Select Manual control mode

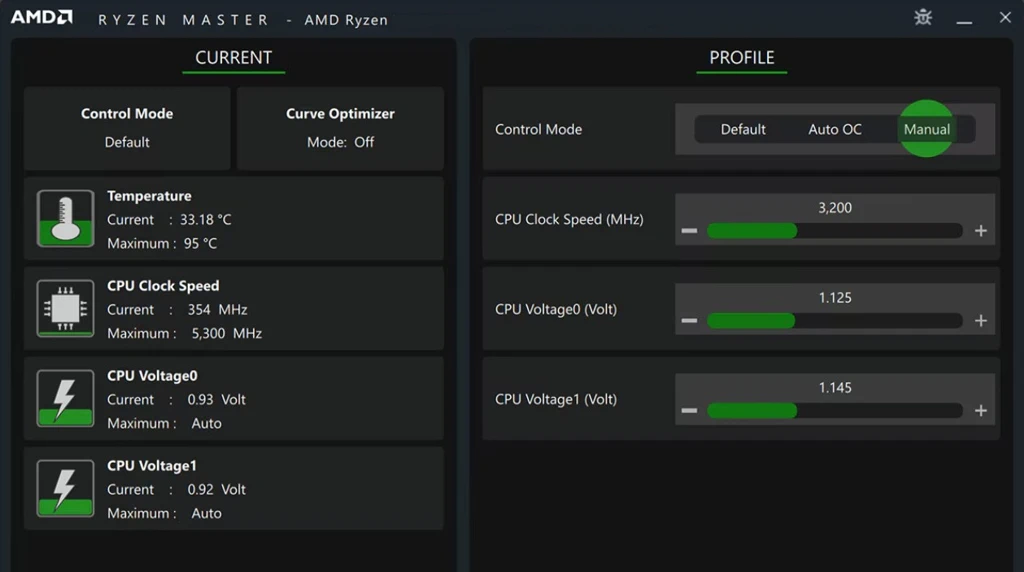pos(927,129)
